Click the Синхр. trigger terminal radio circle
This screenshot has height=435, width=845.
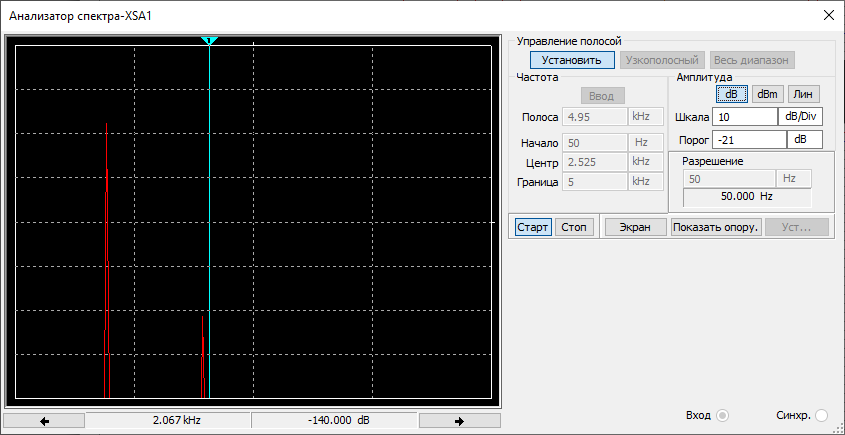(x=821, y=416)
